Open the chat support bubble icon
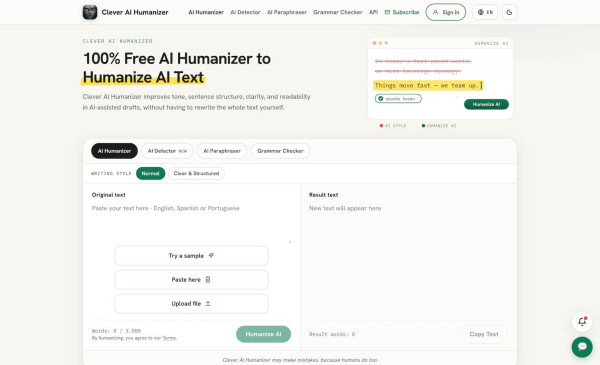 (x=582, y=347)
